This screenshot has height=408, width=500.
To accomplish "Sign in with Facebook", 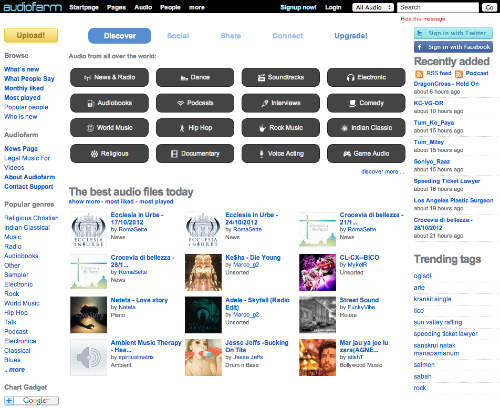I will click(453, 47).
